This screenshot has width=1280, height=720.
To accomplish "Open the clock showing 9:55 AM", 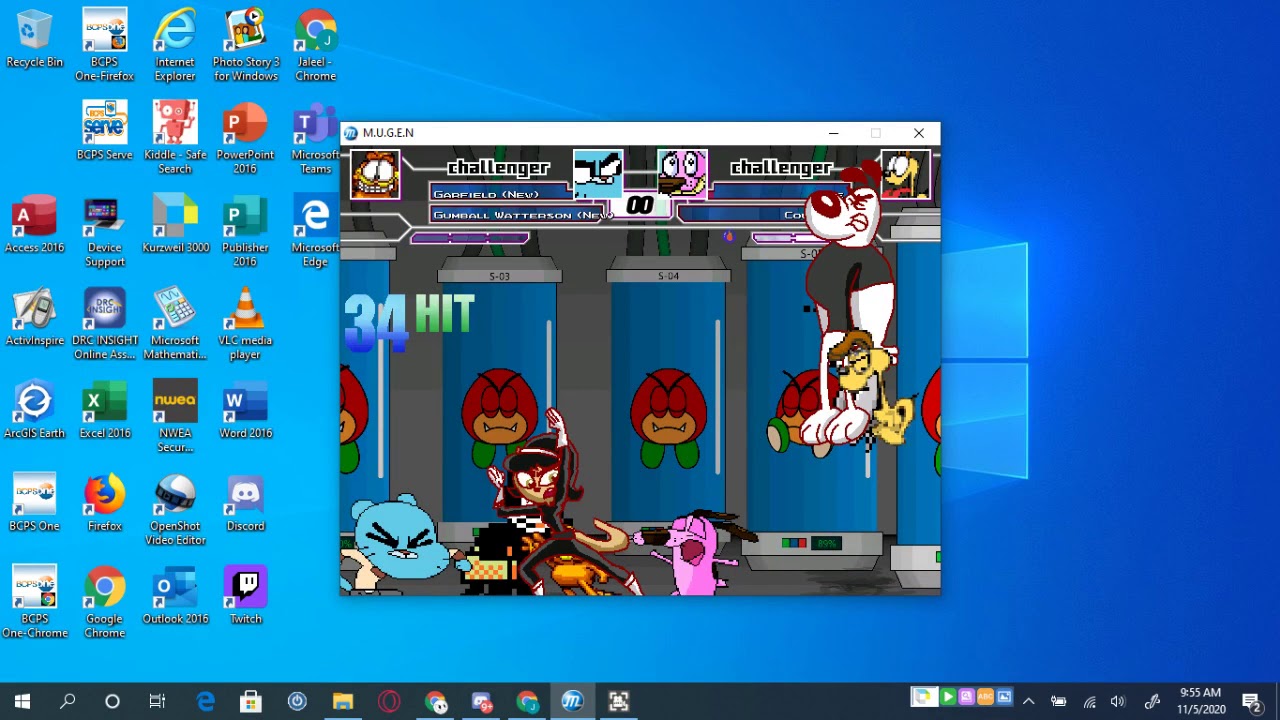I will [x=1200, y=701].
